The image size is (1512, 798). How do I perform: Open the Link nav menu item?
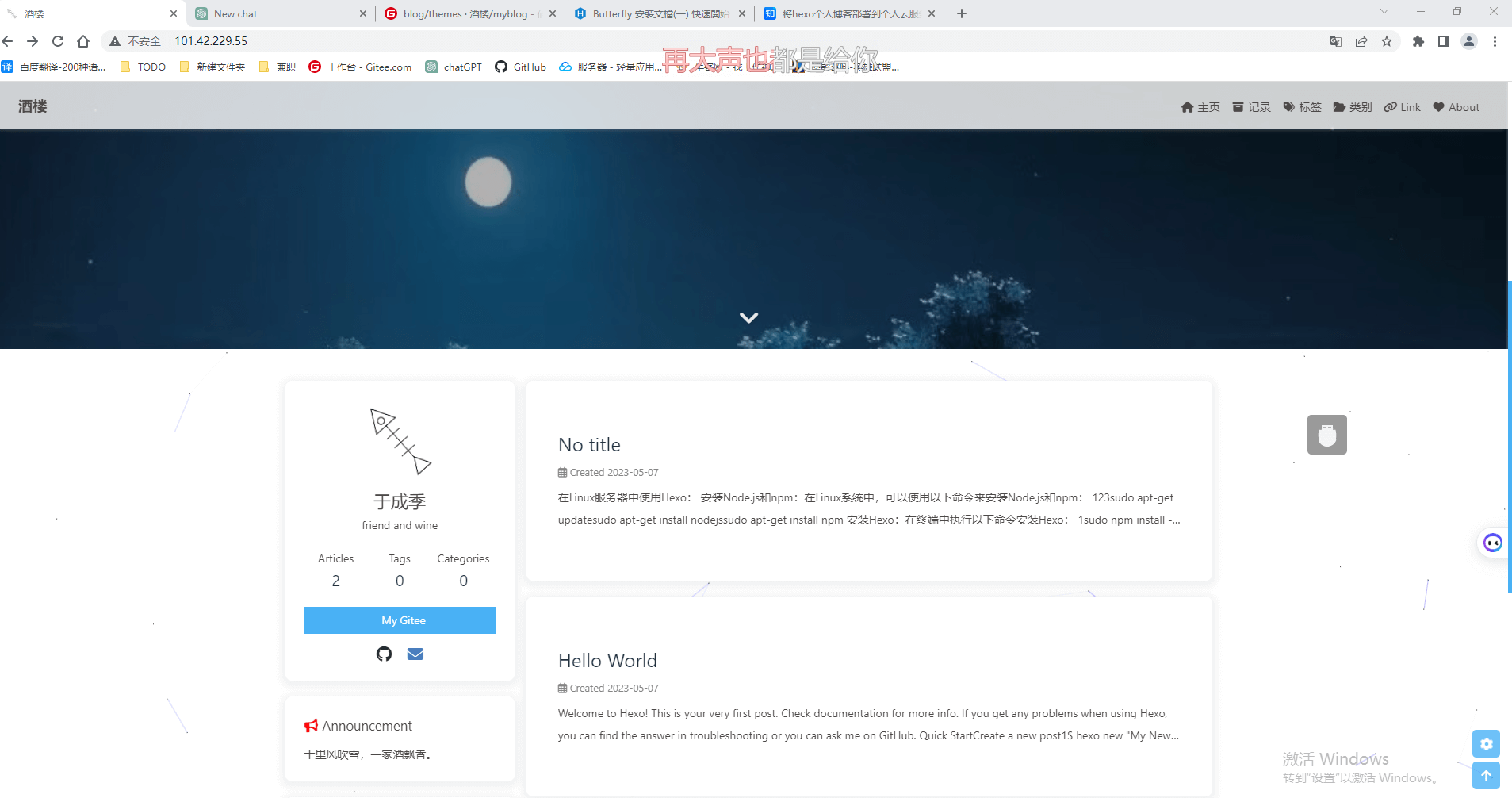pos(1403,107)
